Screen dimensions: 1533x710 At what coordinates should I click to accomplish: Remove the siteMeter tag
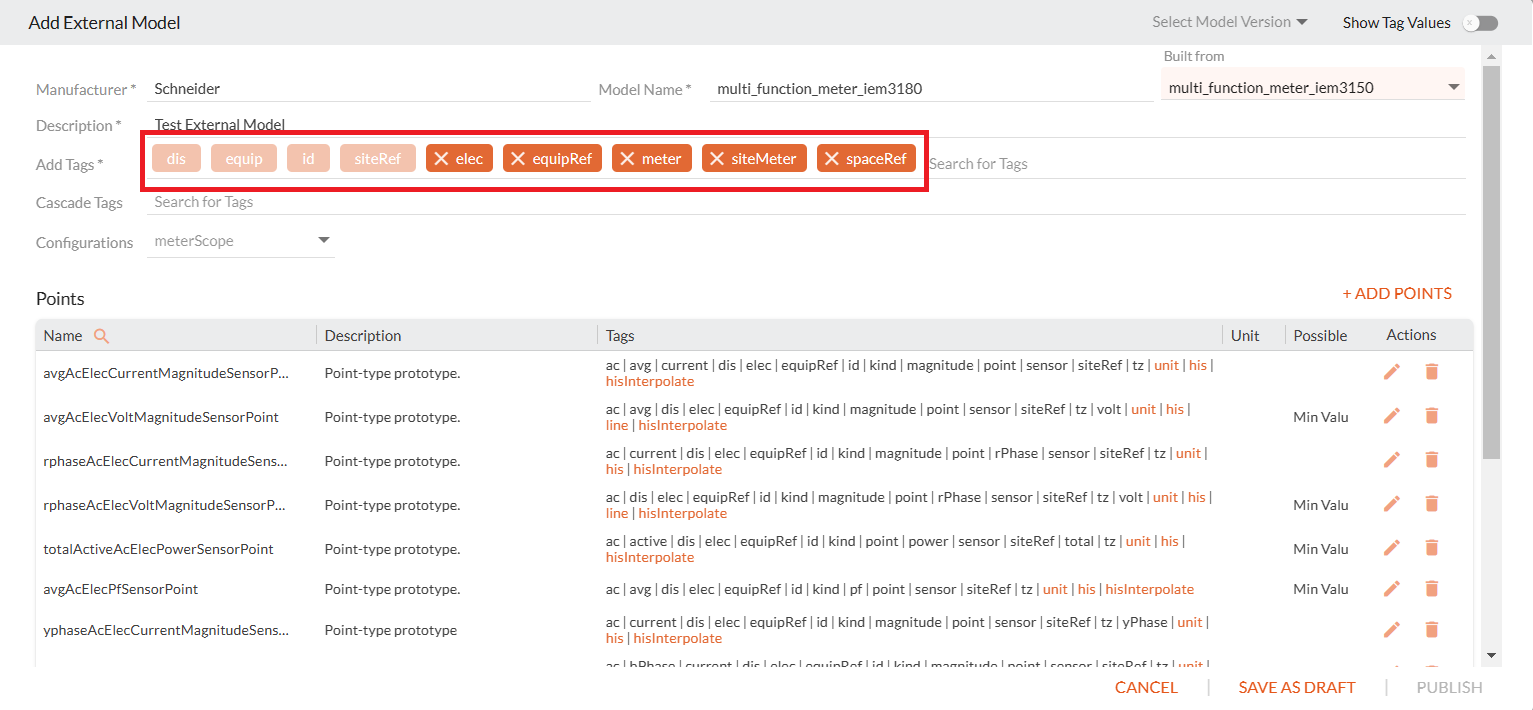[x=717, y=159]
